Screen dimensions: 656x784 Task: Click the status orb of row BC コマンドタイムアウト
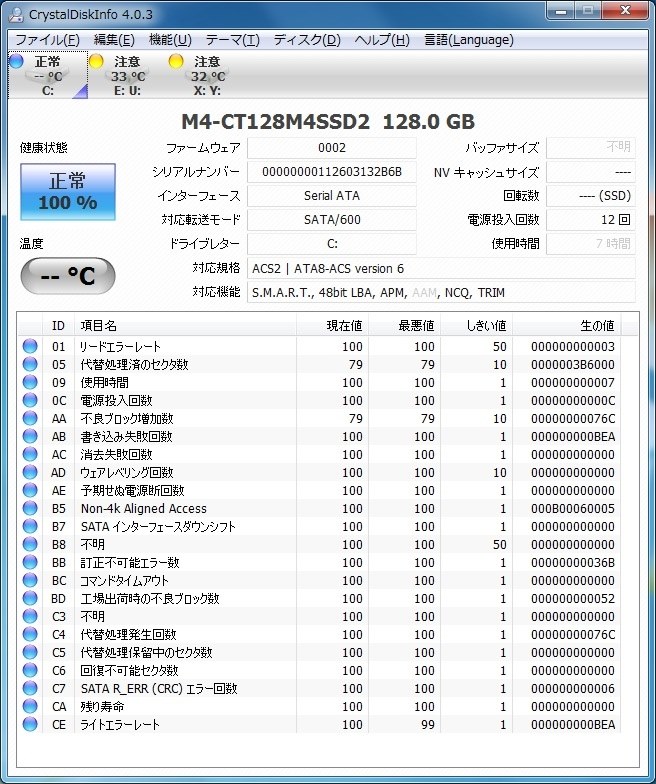point(30,580)
